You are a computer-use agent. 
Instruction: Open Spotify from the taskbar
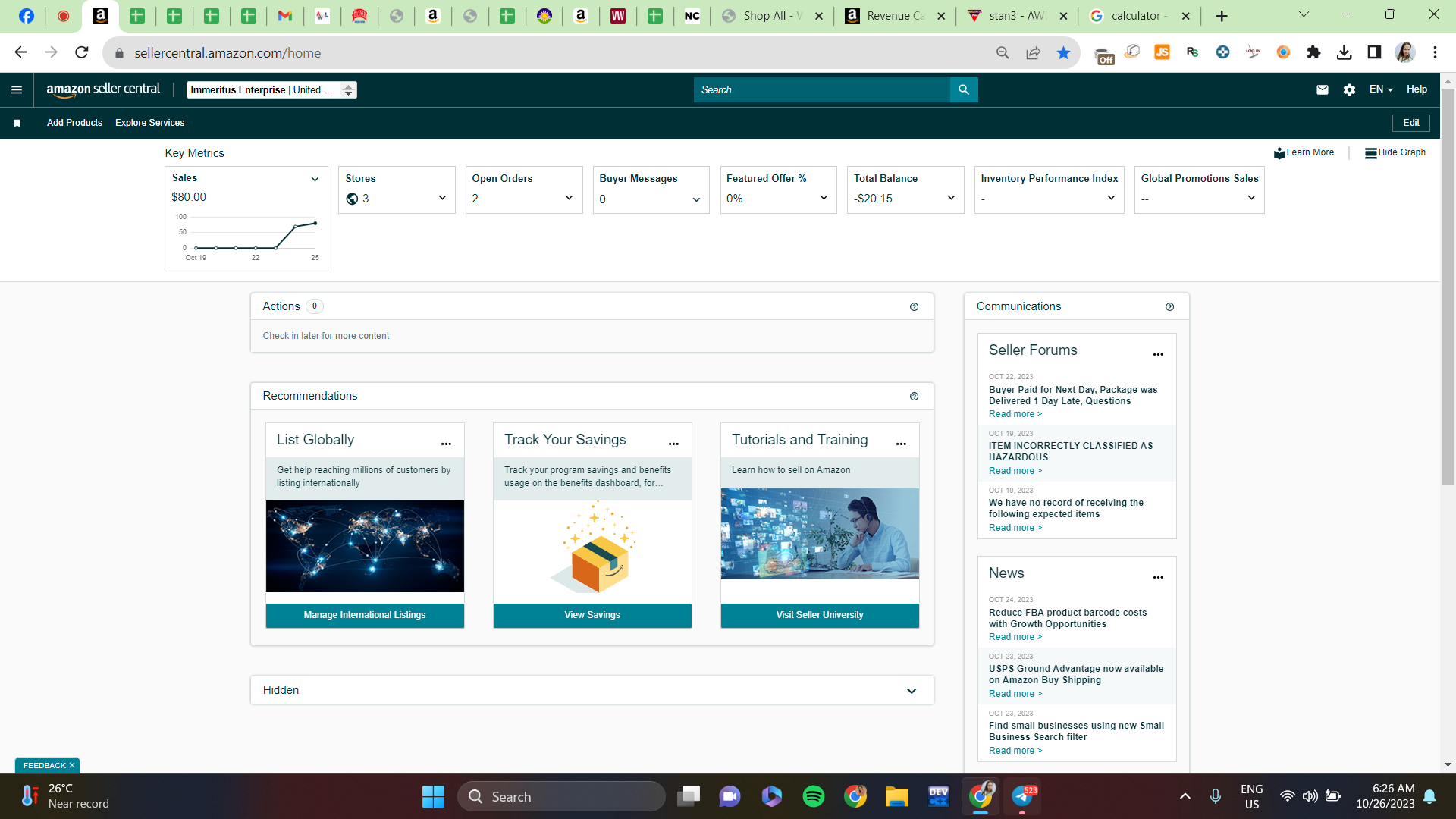(x=814, y=796)
